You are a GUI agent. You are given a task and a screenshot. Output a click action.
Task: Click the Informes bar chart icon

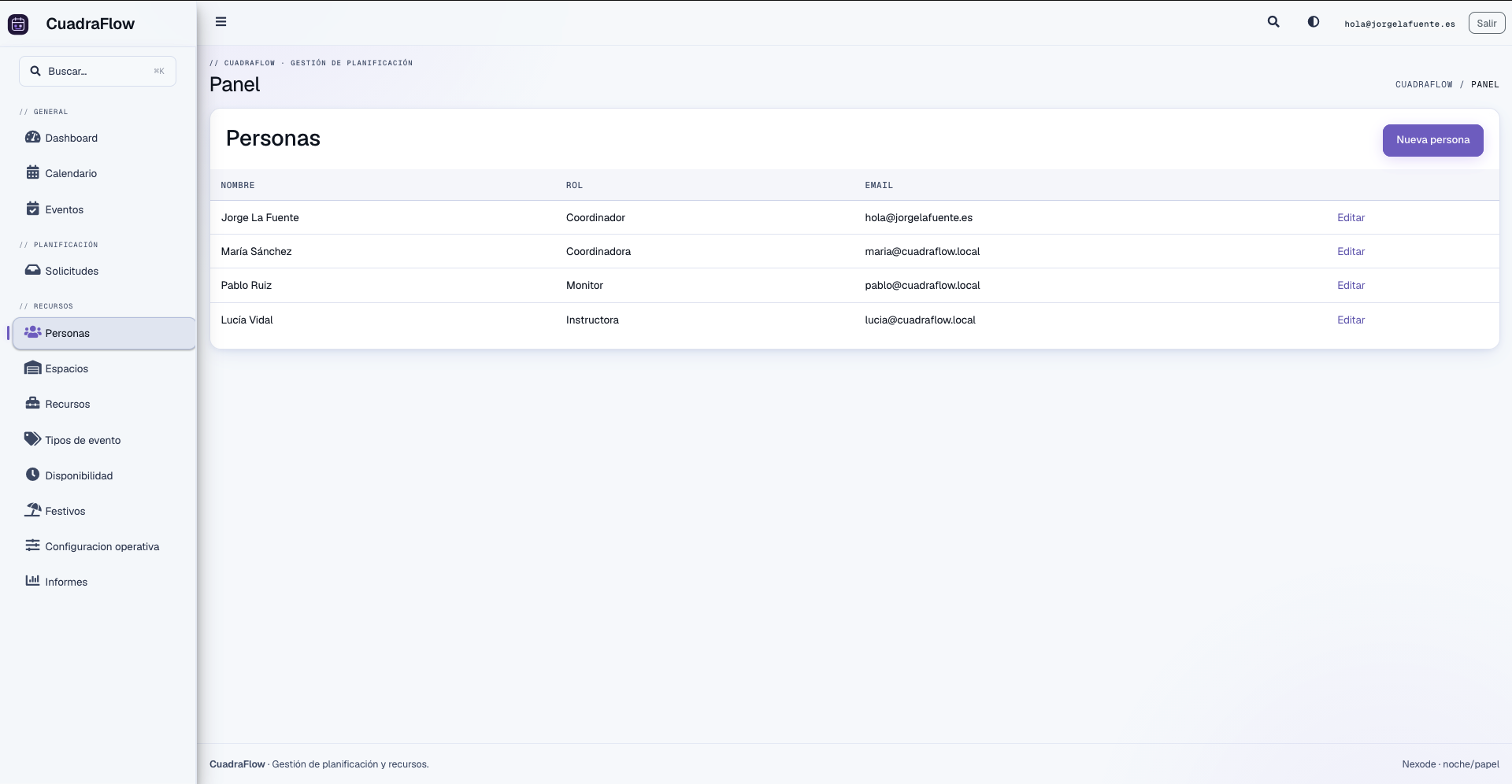[x=32, y=581]
